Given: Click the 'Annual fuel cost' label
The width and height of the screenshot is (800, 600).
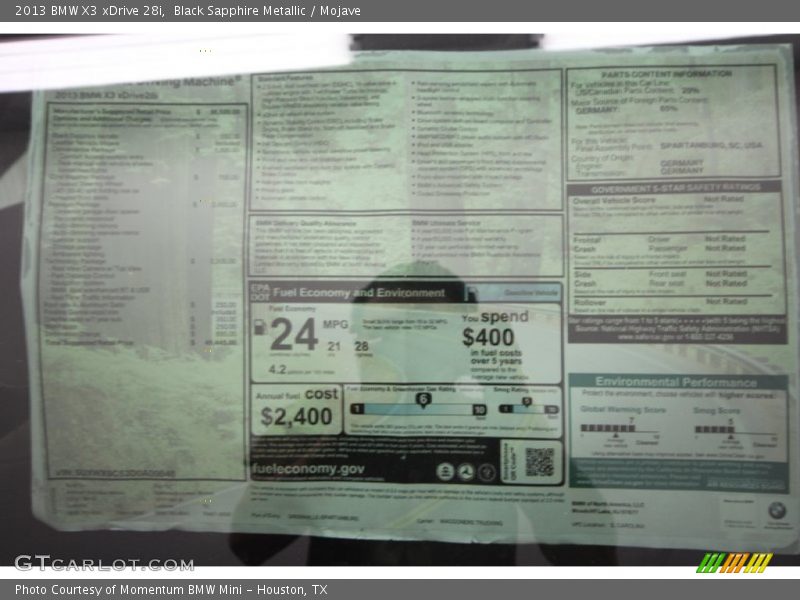Looking at the screenshot, I should 297,394.
